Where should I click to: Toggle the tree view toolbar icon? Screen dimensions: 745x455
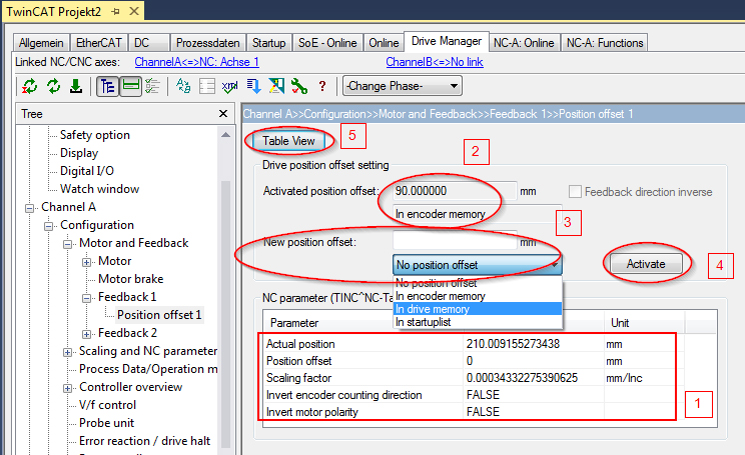click(x=107, y=86)
